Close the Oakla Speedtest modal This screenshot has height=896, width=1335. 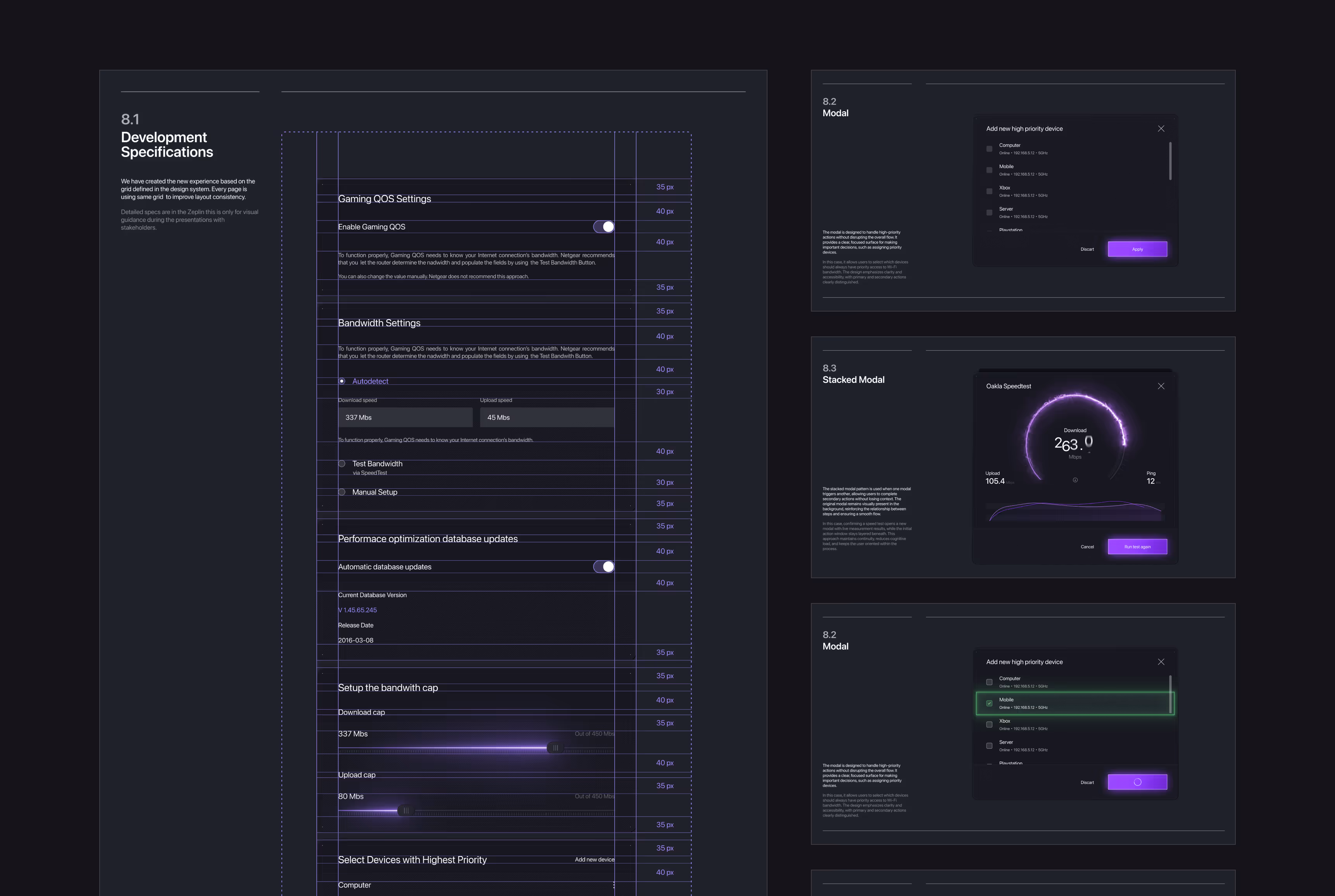[x=1161, y=386]
